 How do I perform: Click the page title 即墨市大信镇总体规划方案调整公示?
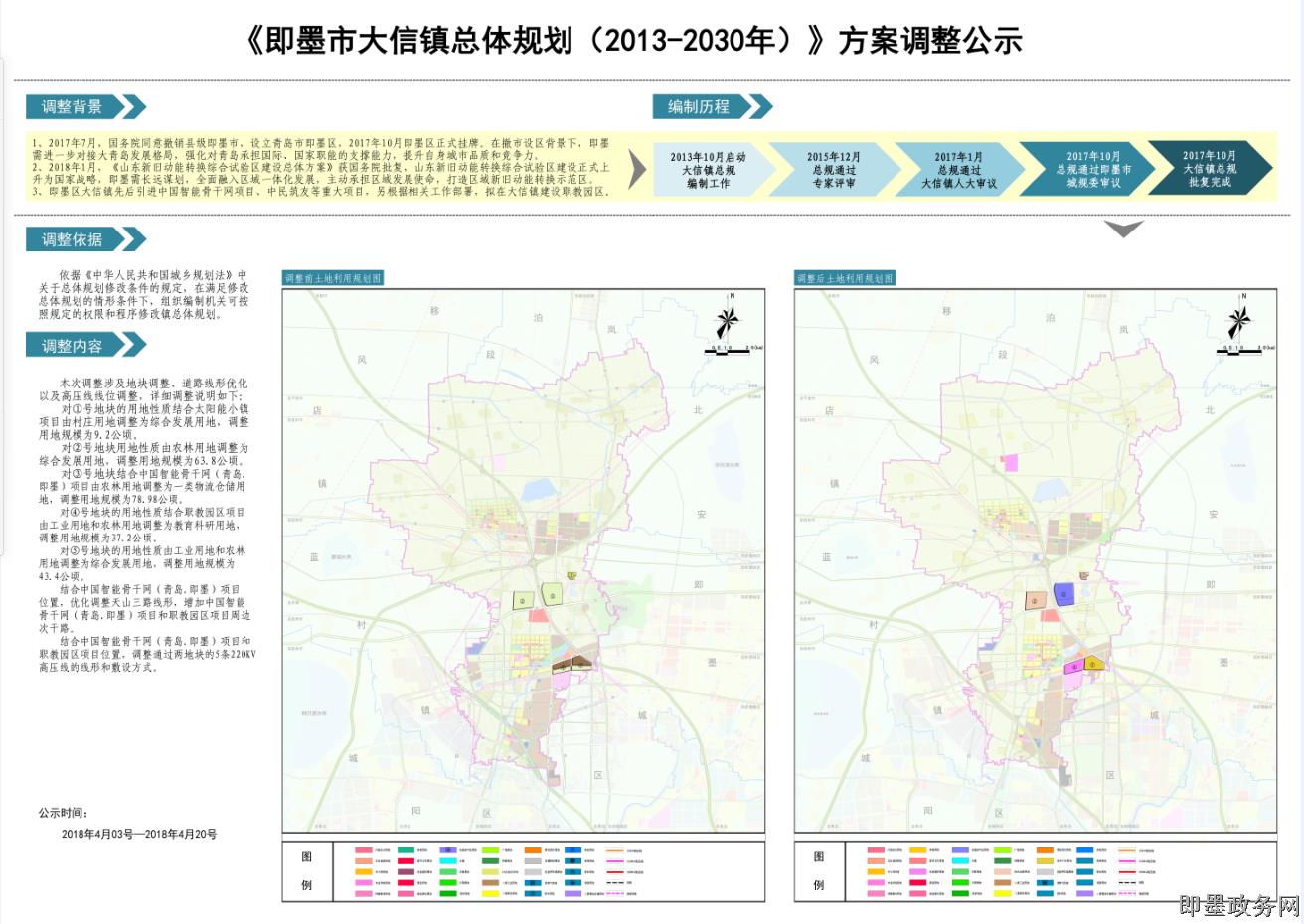[633, 41]
